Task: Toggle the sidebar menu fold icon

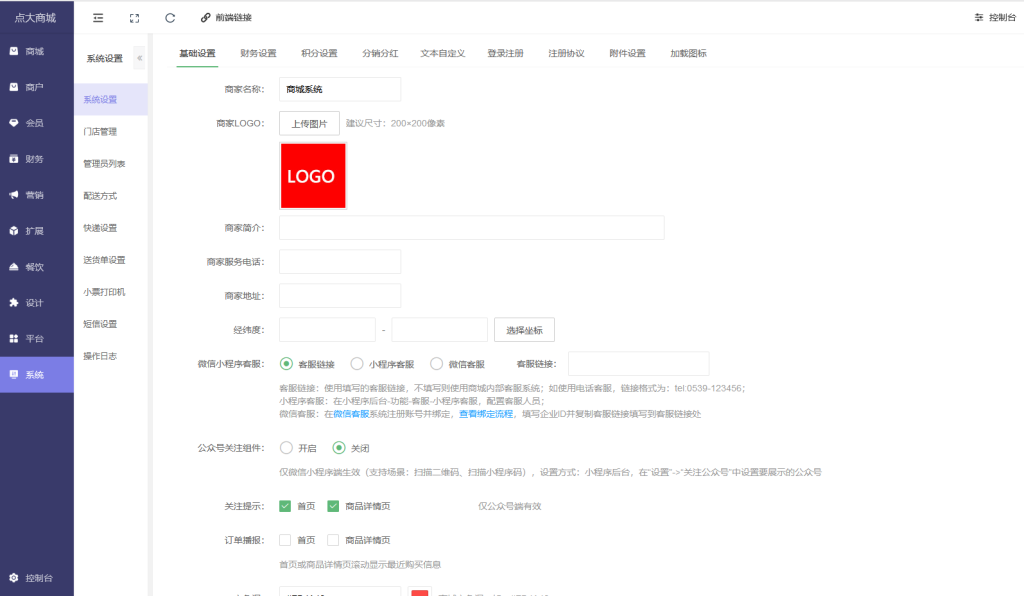Action: pyautogui.click(x=98, y=18)
